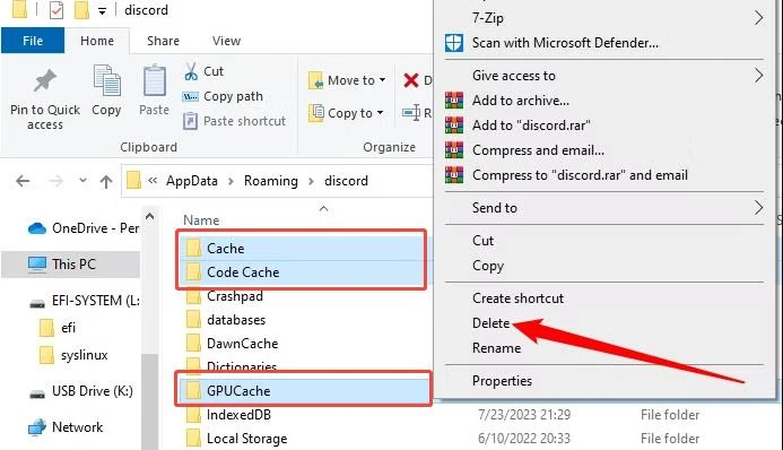Open the File tab
Image resolution: width=783 pixels, height=450 pixels.
[x=32, y=40]
